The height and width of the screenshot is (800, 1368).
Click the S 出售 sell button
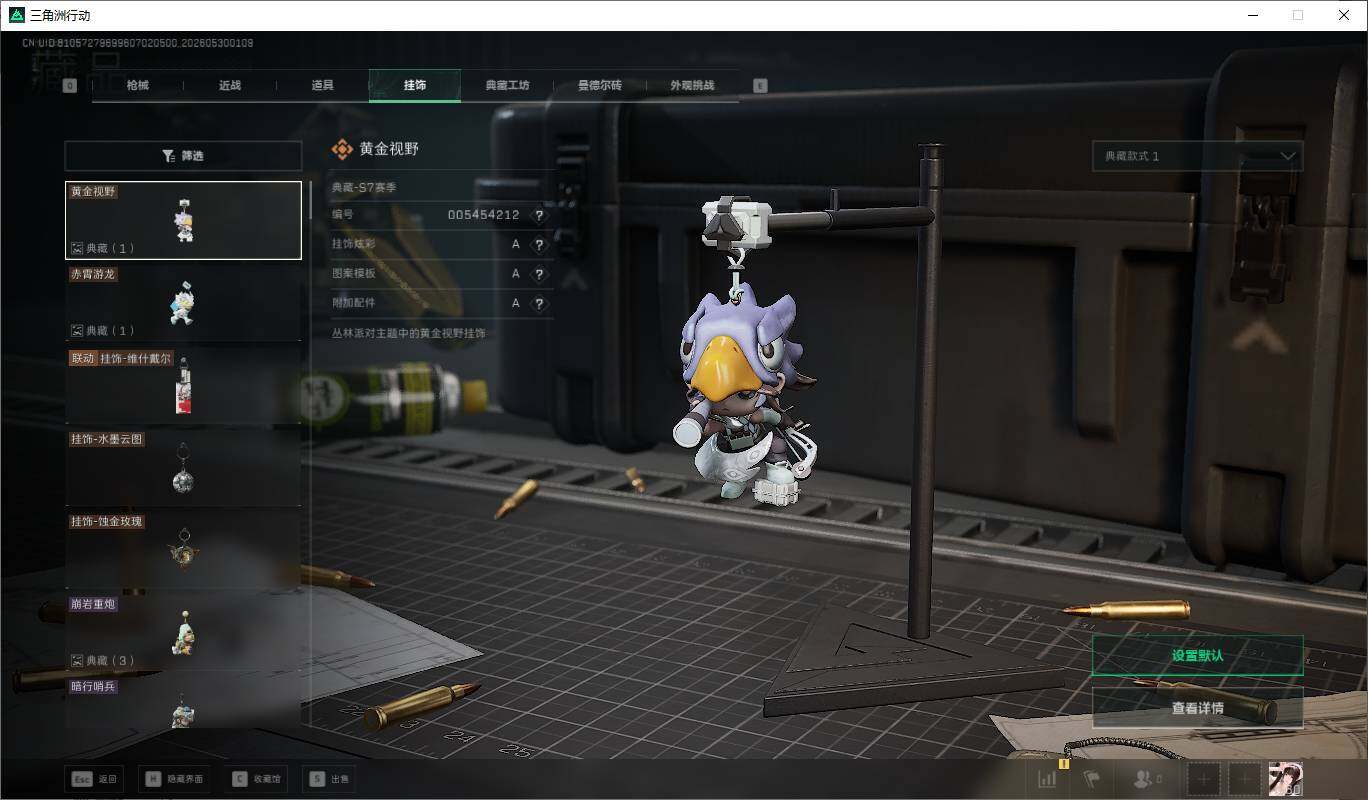(330, 779)
